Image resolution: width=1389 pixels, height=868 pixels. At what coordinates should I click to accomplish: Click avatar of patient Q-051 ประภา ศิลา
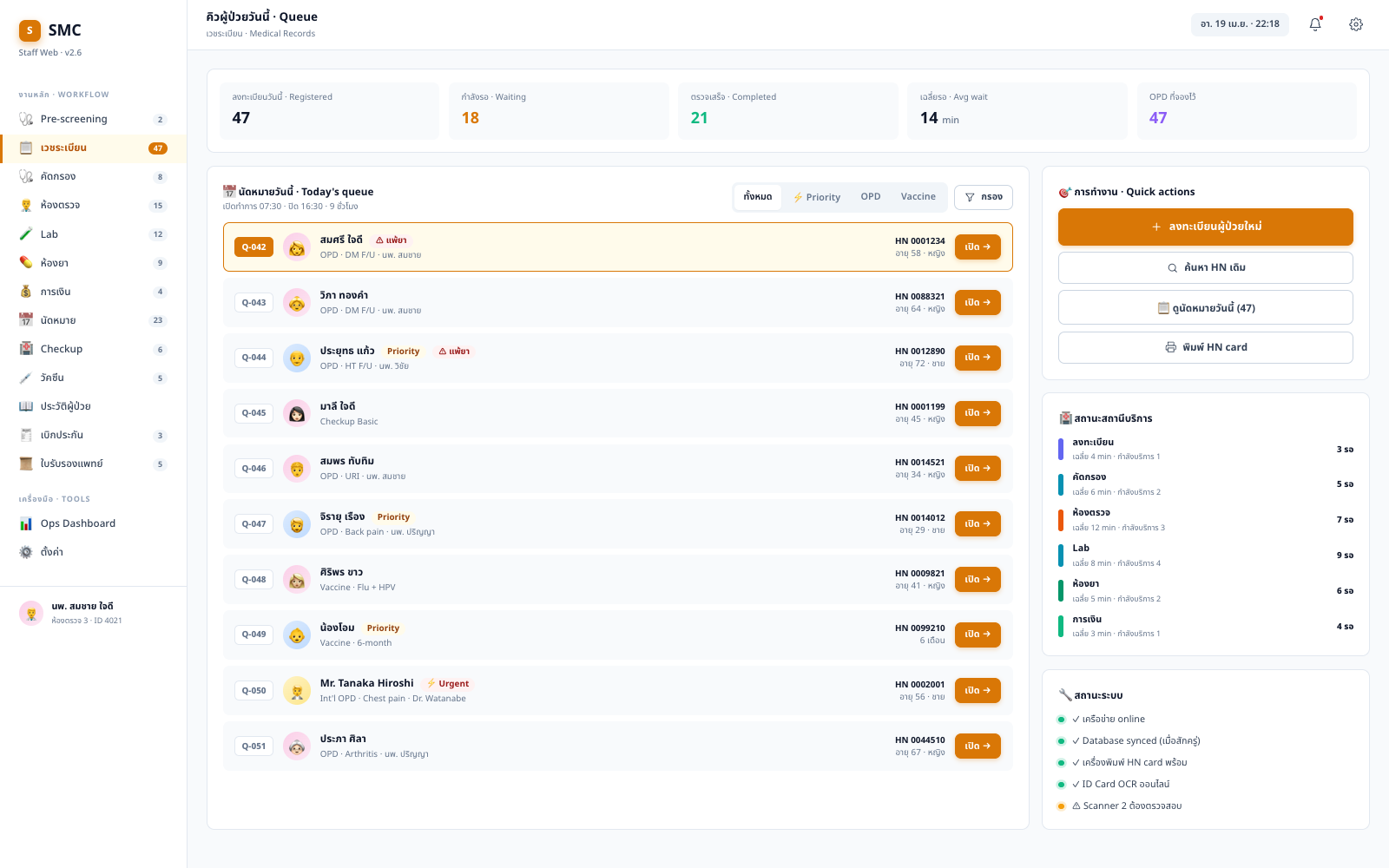(x=297, y=746)
